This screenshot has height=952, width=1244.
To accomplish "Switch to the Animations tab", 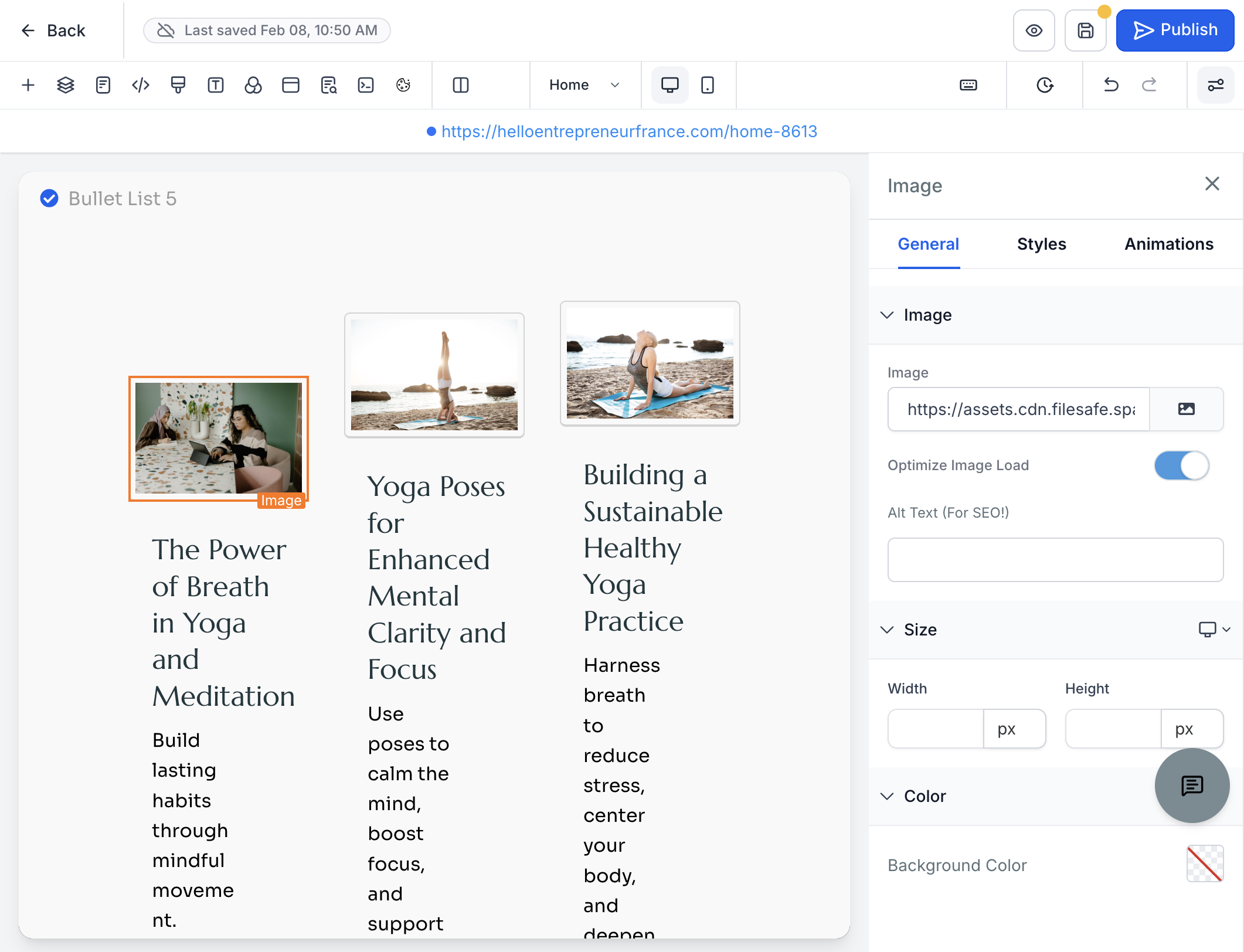I will pyautogui.click(x=1169, y=244).
